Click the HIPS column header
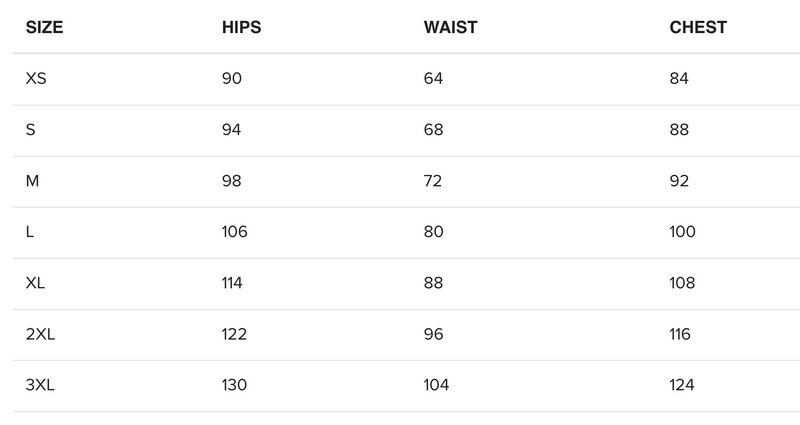 click(x=241, y=28)
